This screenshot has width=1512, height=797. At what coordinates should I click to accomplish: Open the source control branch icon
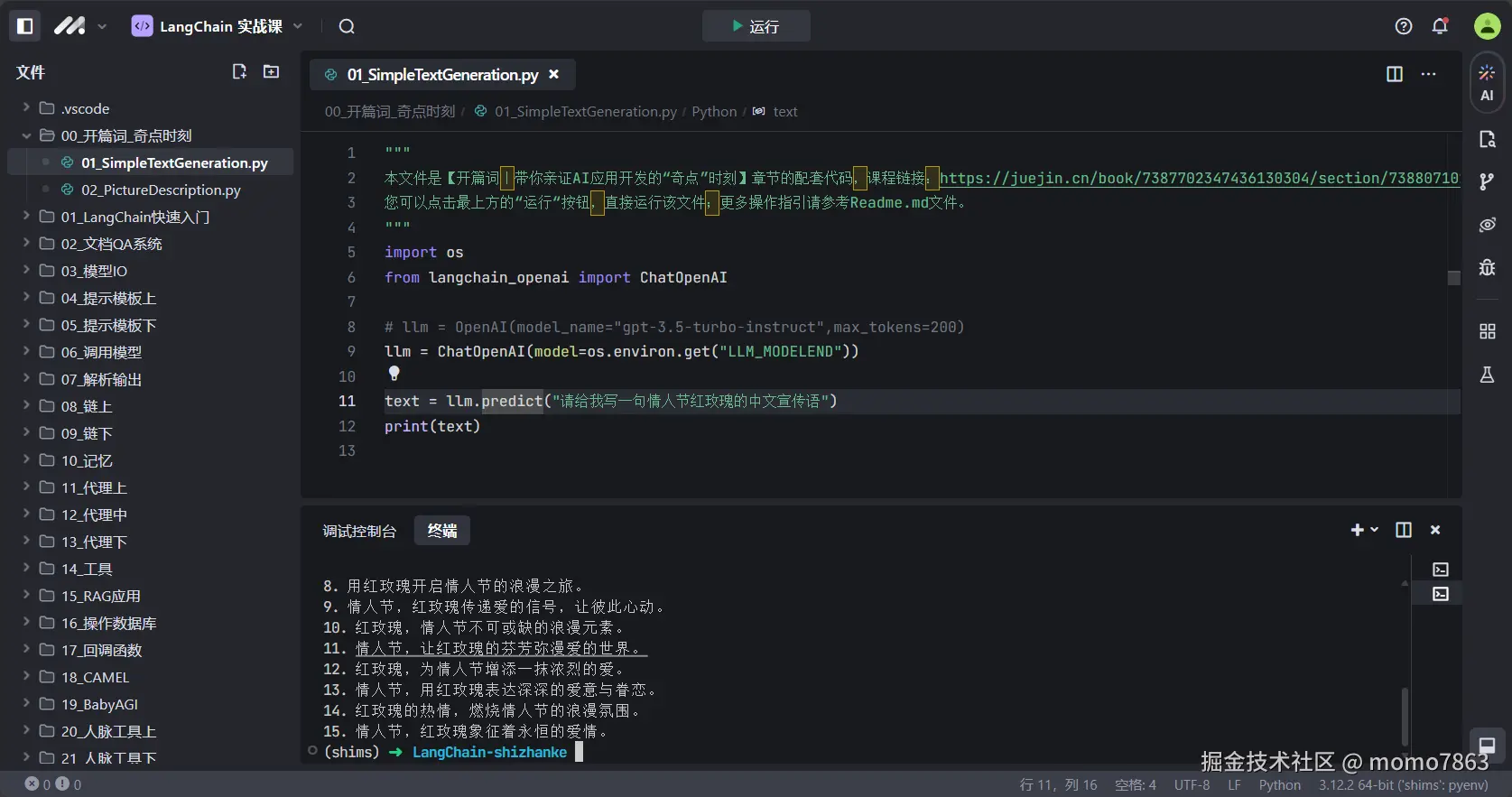click(1487, 181)
